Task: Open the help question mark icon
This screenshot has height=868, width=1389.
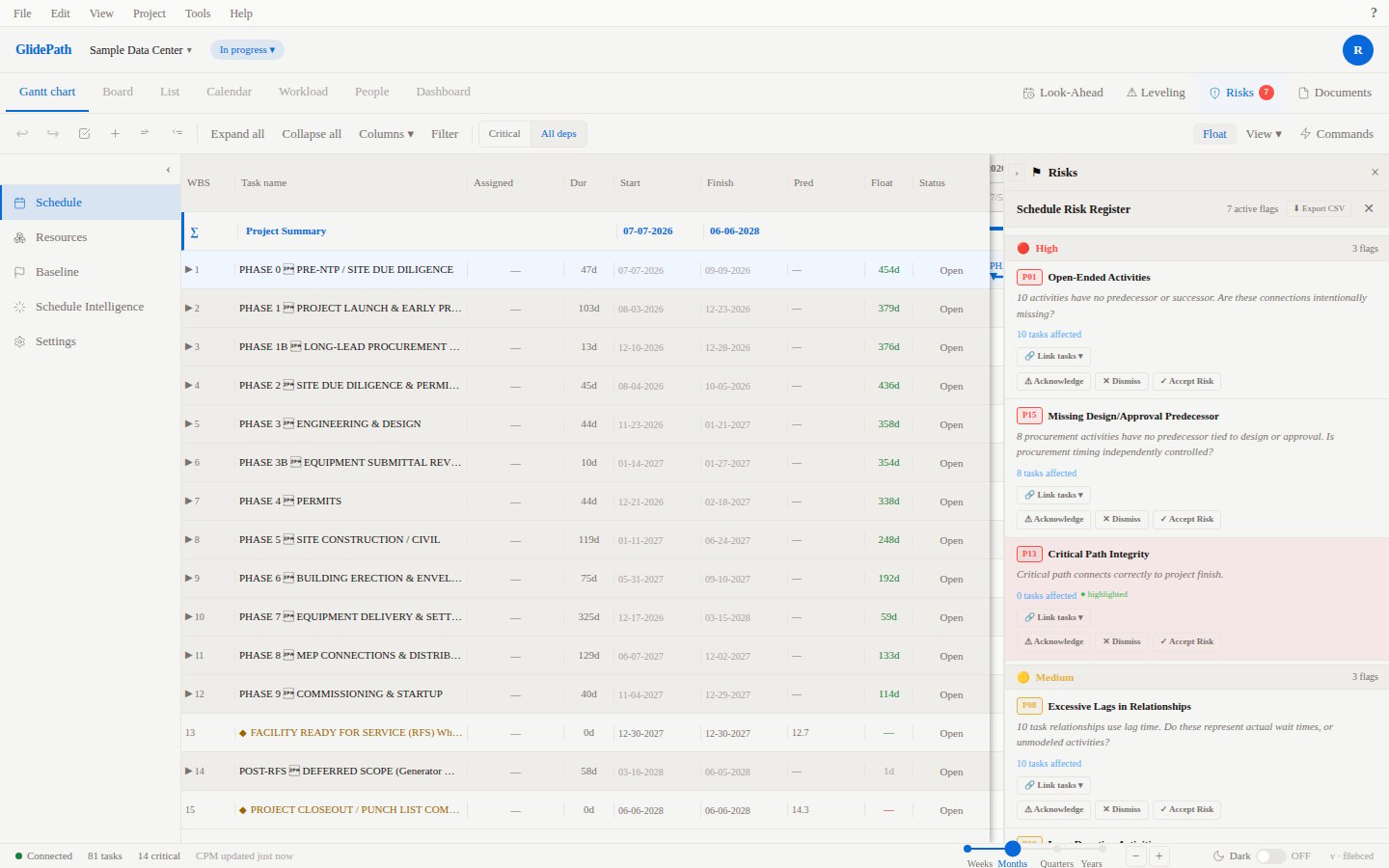Action: (1374, 14)
